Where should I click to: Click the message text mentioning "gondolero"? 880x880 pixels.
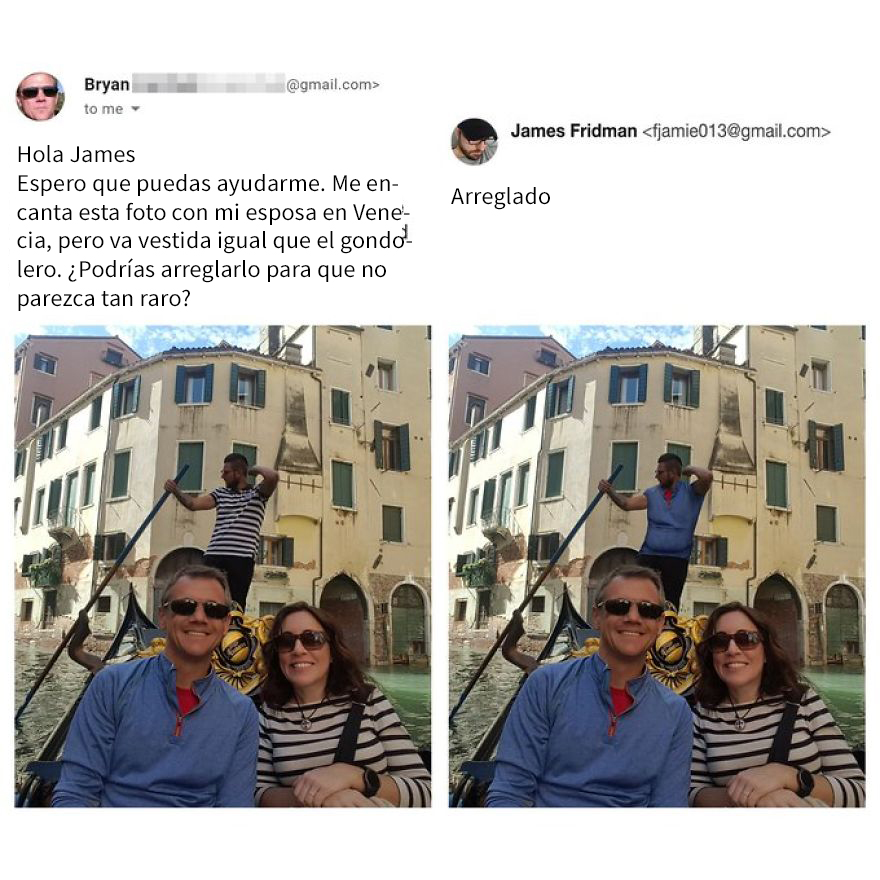click(214, 240)
